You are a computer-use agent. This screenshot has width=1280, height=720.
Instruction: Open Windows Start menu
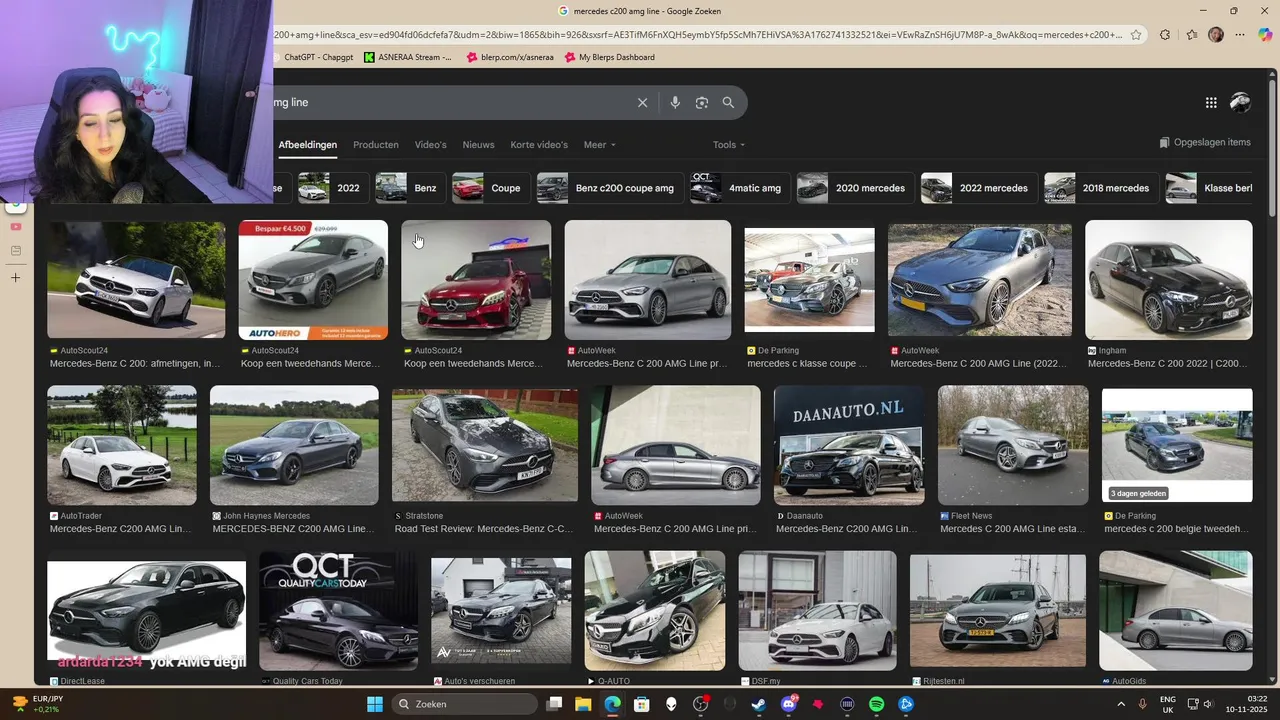(374, 704)
